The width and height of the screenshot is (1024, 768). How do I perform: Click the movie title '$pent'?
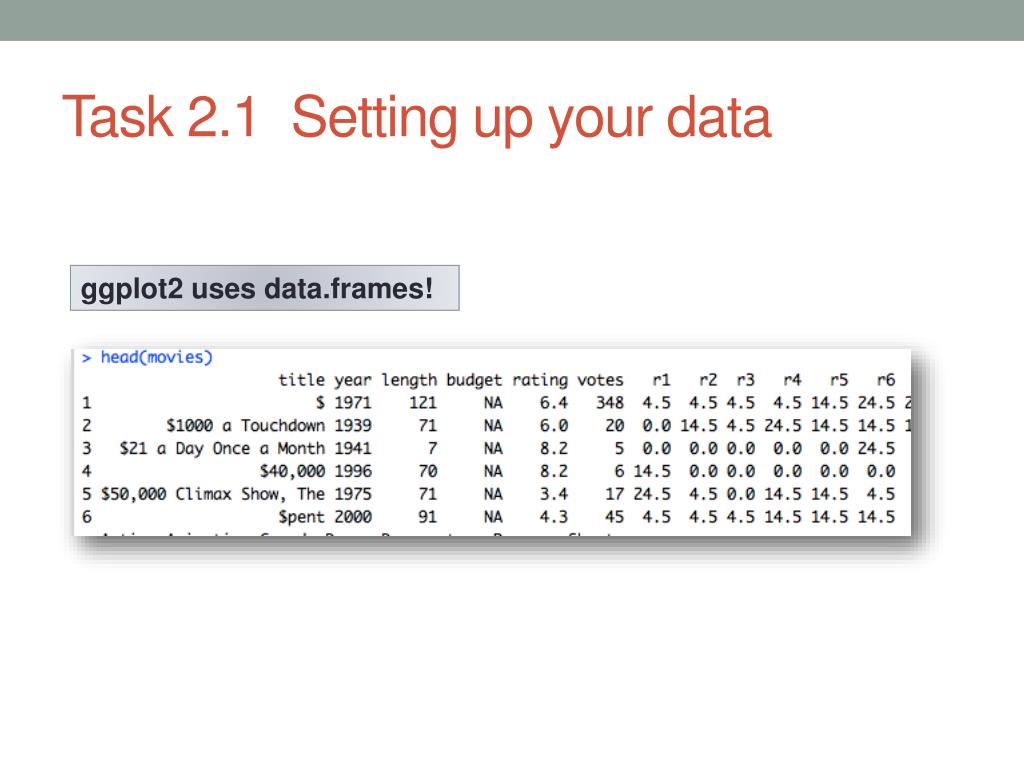click(x=301, y=517)
